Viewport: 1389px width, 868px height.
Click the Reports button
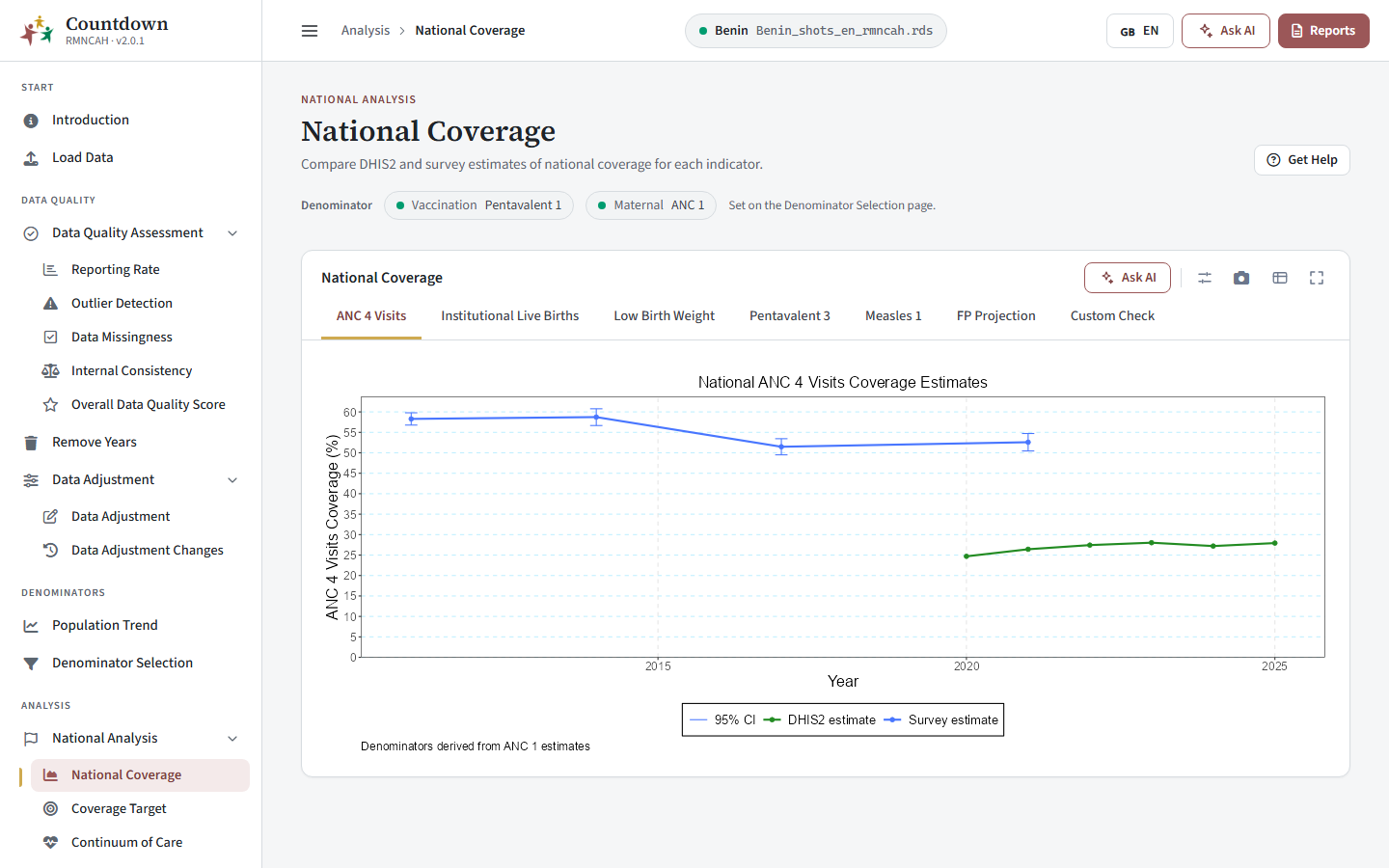point(1323,31)
